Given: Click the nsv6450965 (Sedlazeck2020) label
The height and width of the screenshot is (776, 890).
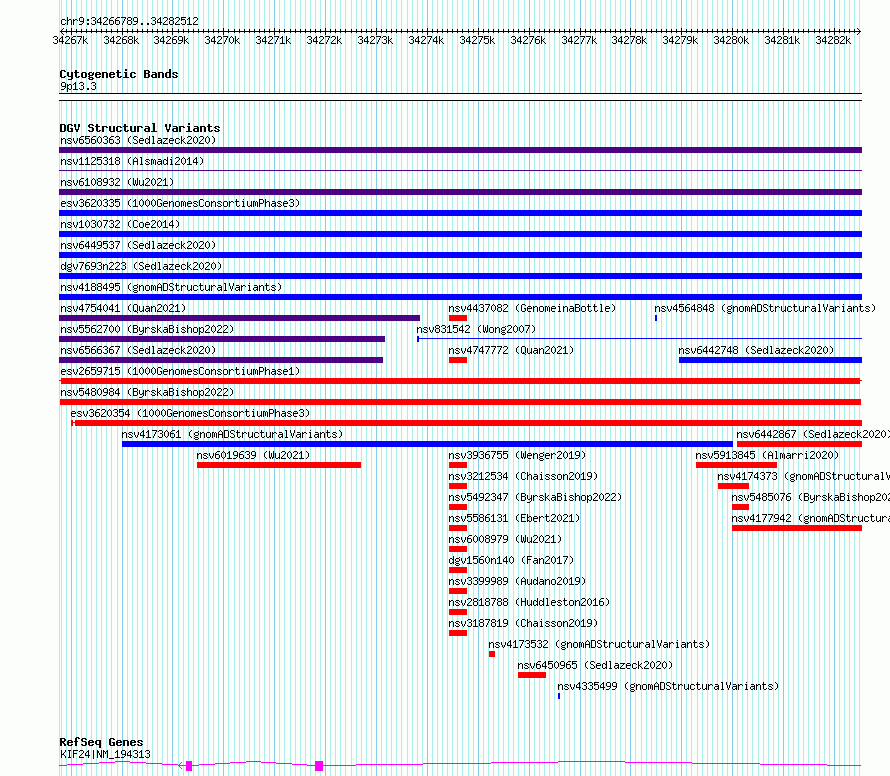Looking at the screenshot, I should click(595, 665).
